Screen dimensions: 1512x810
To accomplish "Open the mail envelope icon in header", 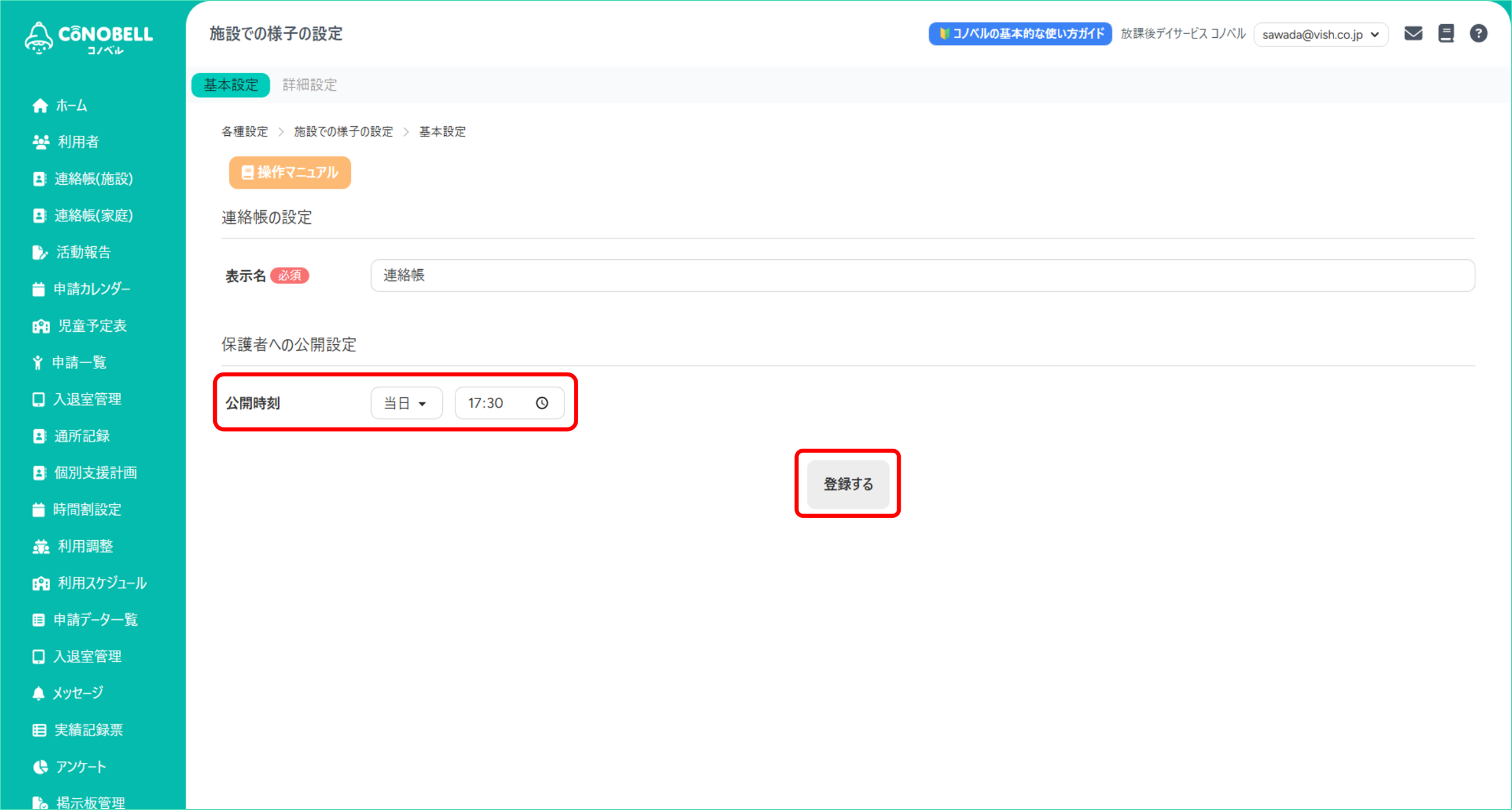I will tap(1413, 34).
